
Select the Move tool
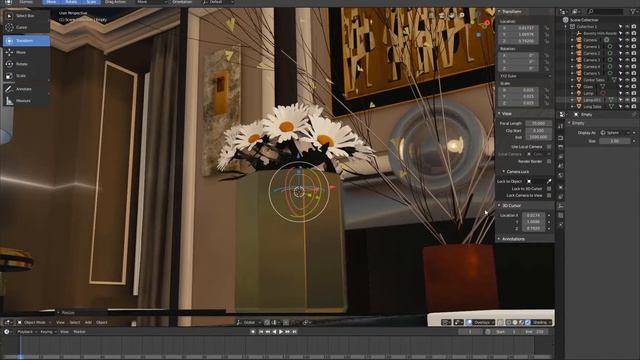[26, 52]
